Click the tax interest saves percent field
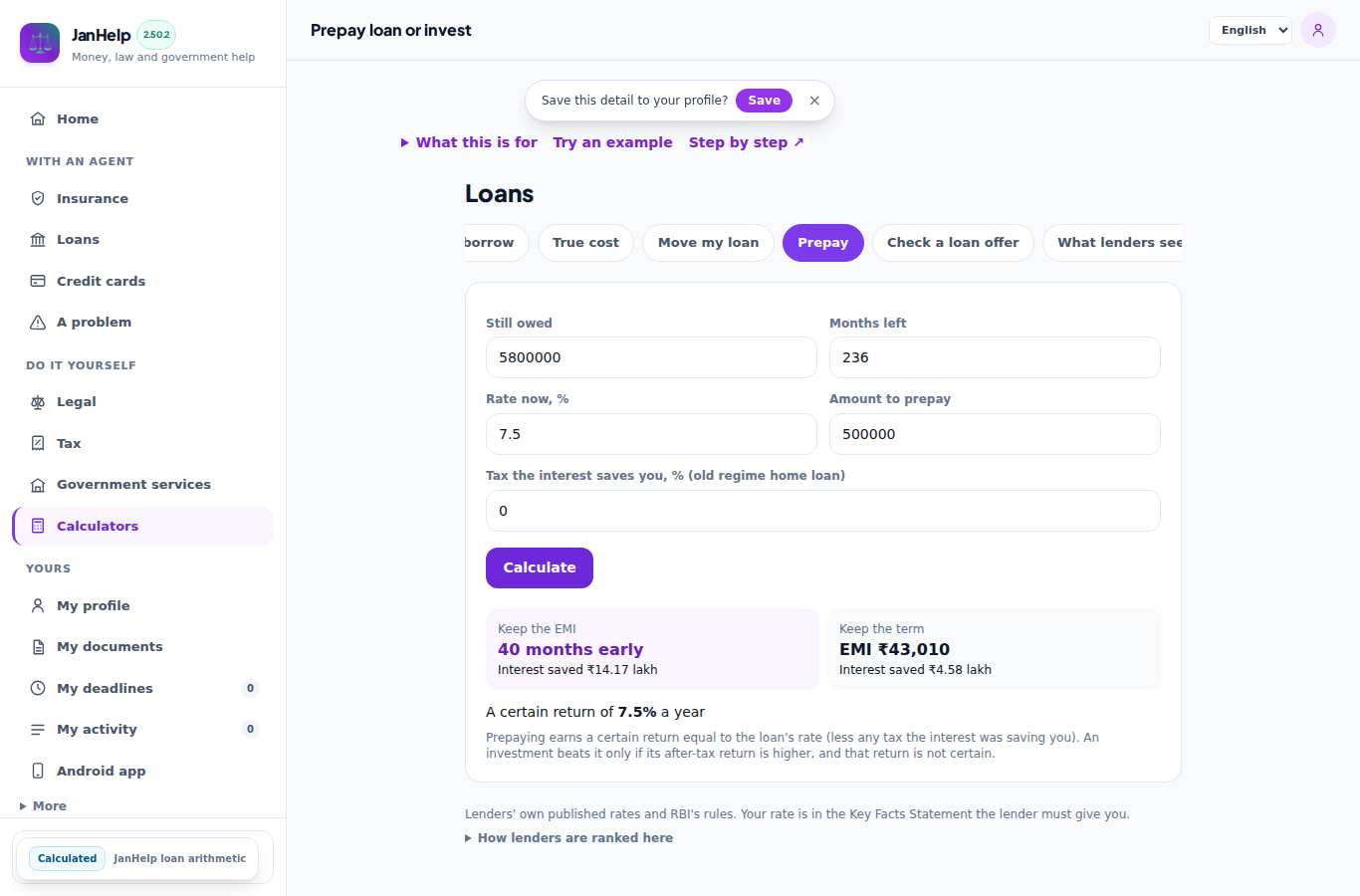This screenshot has width=1360, height=896. coord(823,511)
